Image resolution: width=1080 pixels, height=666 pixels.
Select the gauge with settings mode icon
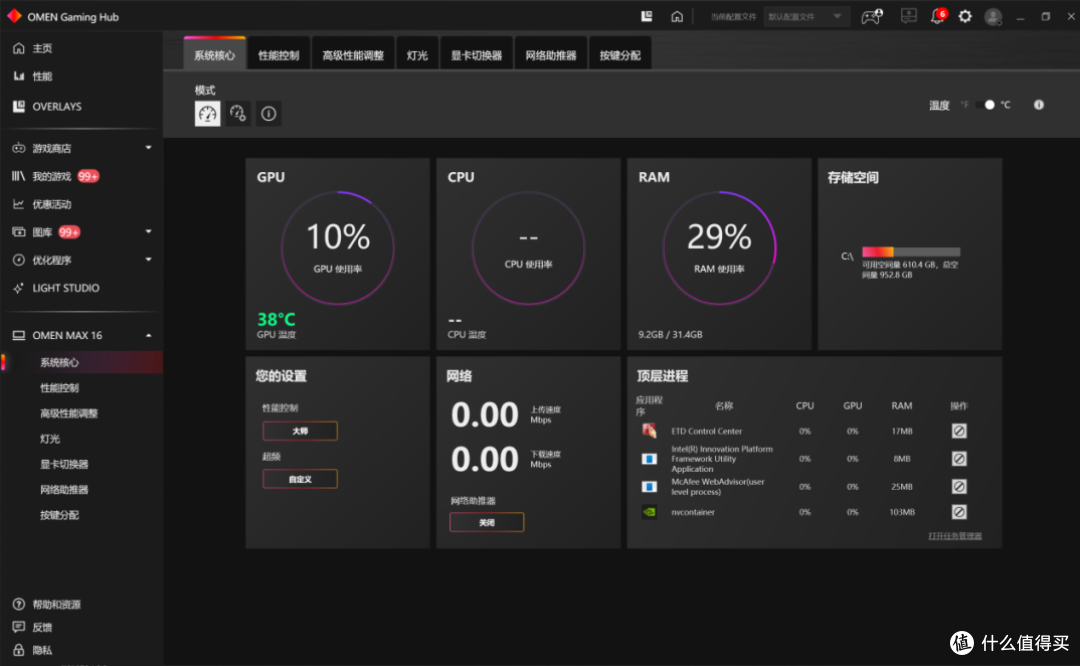tap(238, 114)
